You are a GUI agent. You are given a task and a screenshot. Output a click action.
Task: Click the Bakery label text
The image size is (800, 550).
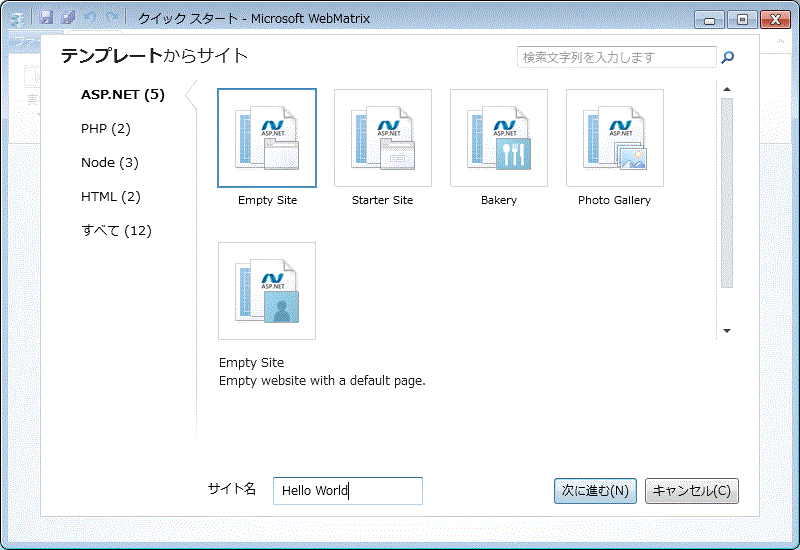(x=499, y=201)
